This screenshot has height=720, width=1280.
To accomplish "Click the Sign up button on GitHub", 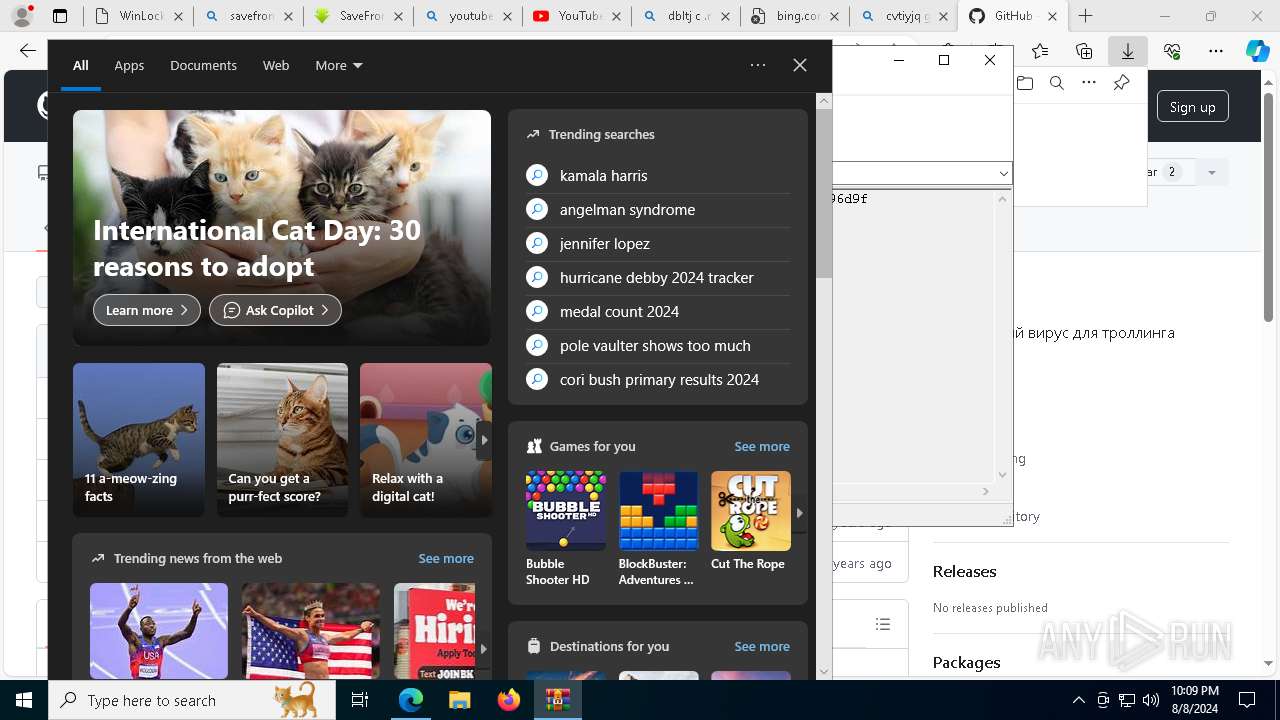I will tap(1192, 107).
